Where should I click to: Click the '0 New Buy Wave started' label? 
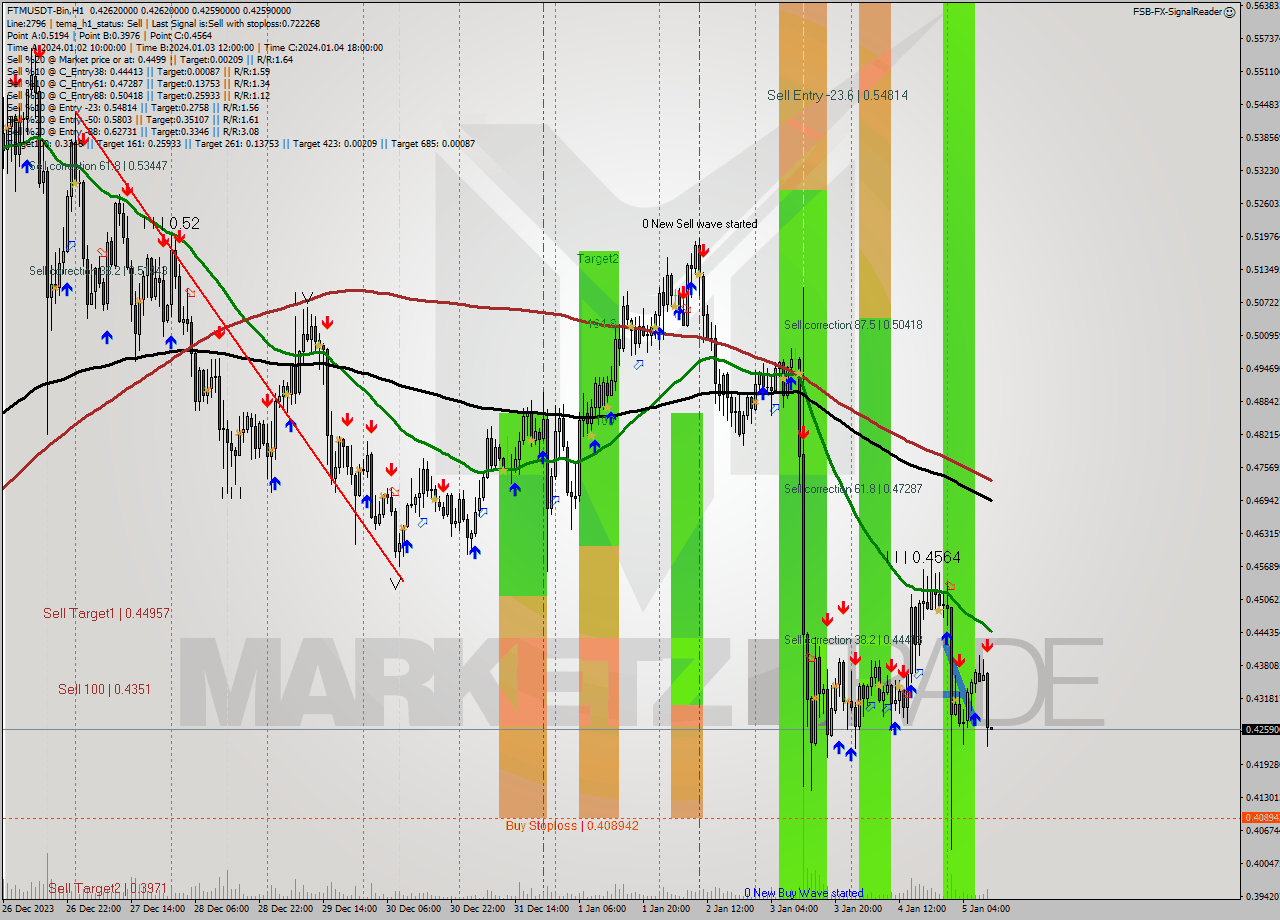(x=804, y=893)
